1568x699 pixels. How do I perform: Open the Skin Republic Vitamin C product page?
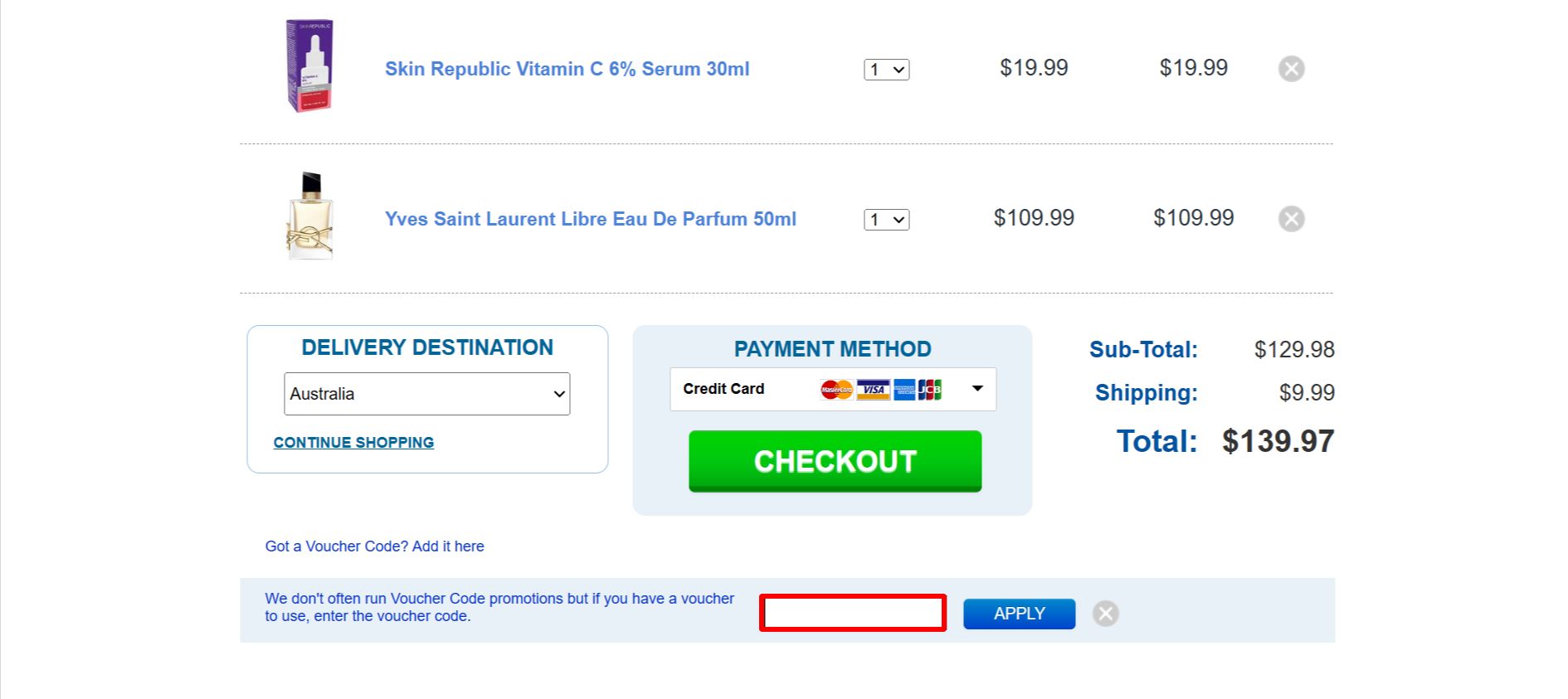click(567, 69)
